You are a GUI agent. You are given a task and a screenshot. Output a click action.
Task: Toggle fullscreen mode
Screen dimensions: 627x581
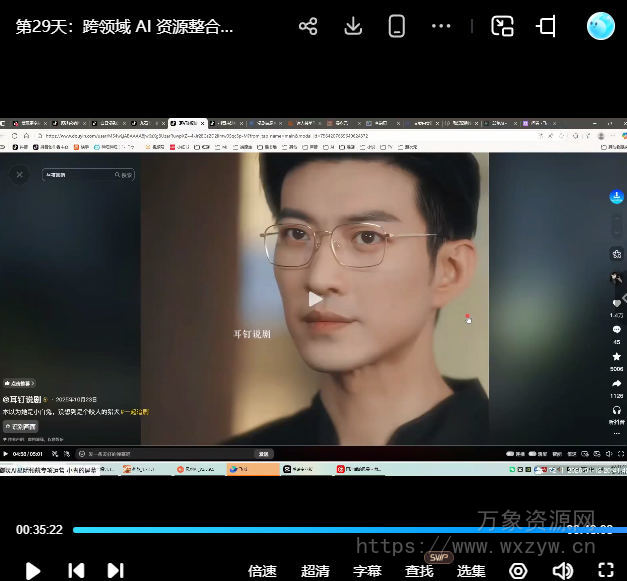point(605,570)
